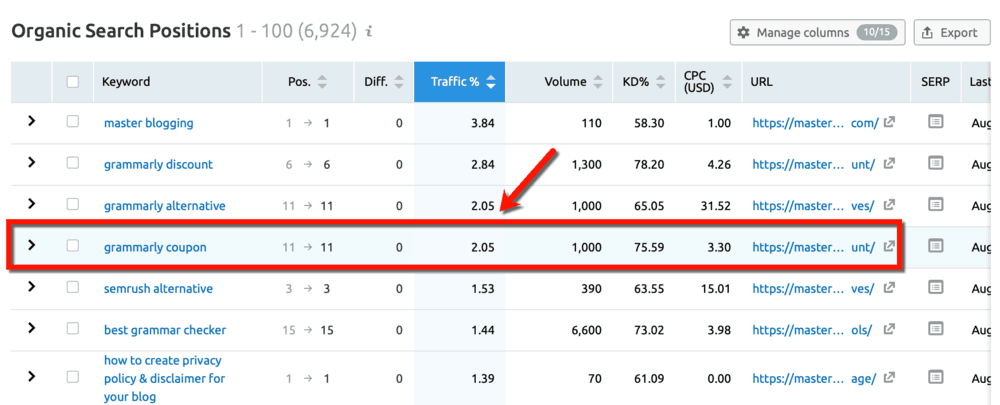Select the 6,600 volume value
This screenshot has height=405, width=1000.
click(587, 330)
